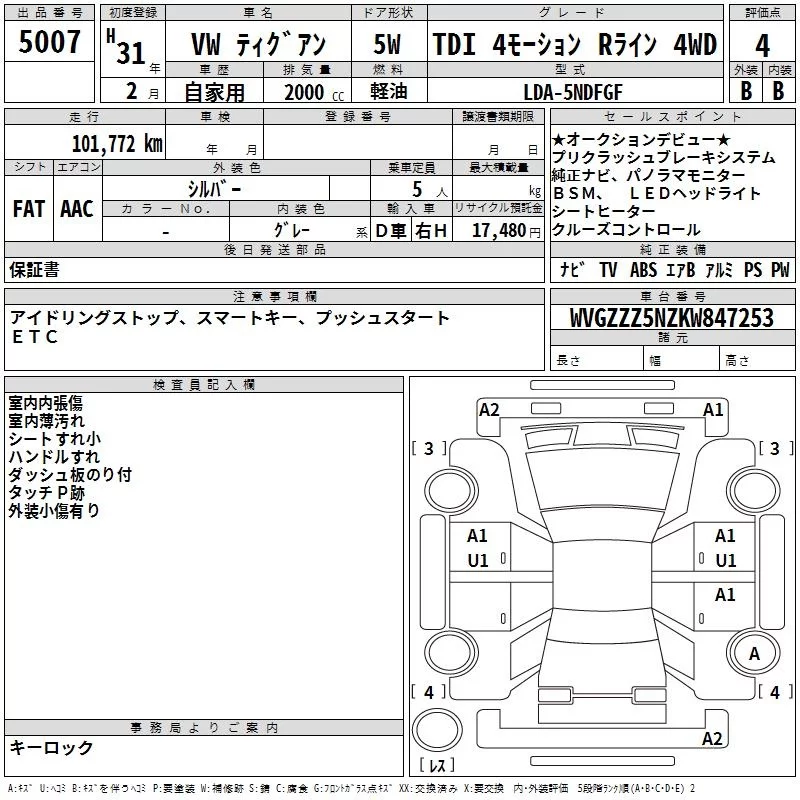Click the A mark inside the rear wheel

[x=754, y=654]
